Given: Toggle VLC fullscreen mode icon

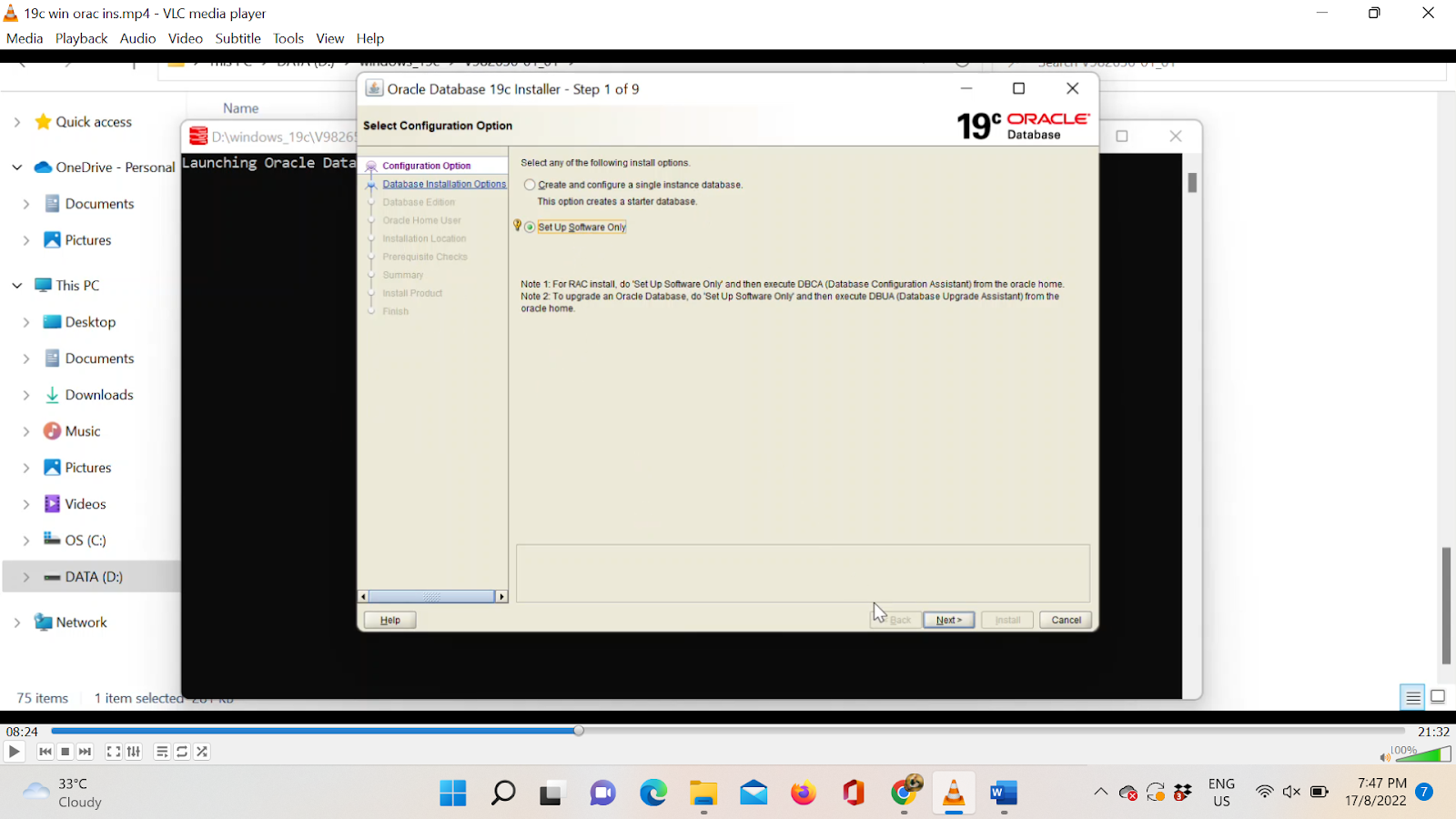Looking at the screenshot, I should [114, 752].
